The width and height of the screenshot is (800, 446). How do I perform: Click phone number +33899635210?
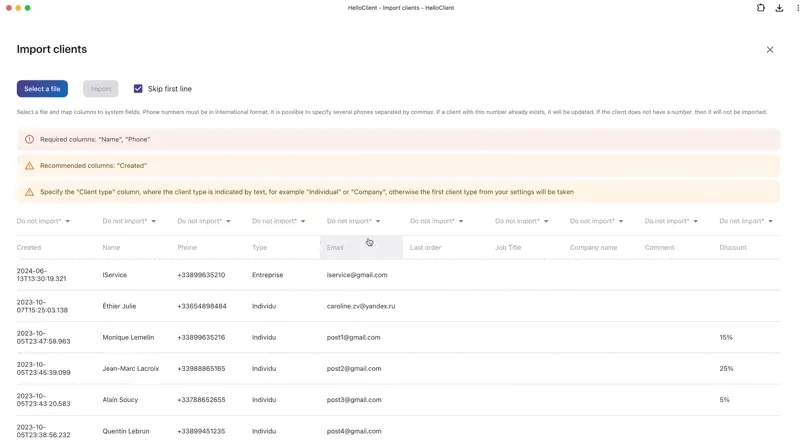(x=201, y=275)
